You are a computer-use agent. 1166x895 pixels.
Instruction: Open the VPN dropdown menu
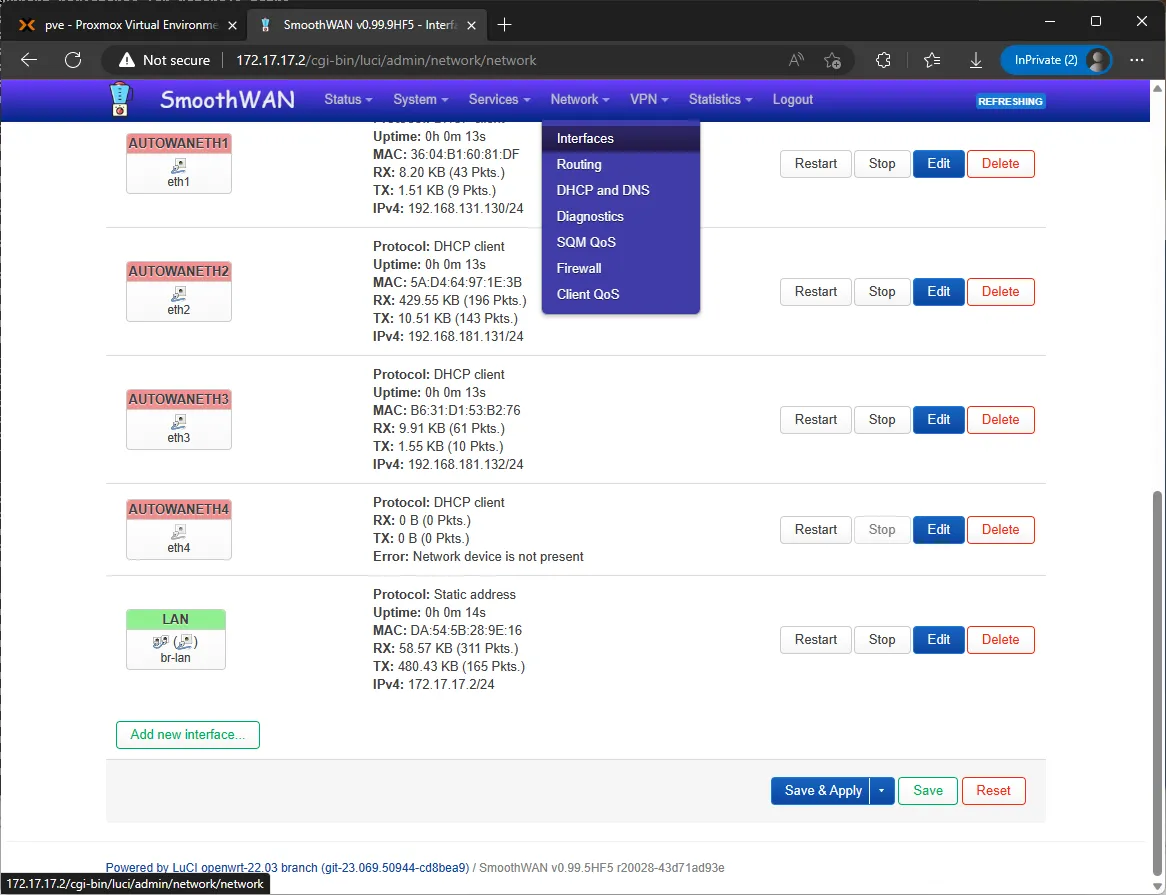tap(649, 100)
